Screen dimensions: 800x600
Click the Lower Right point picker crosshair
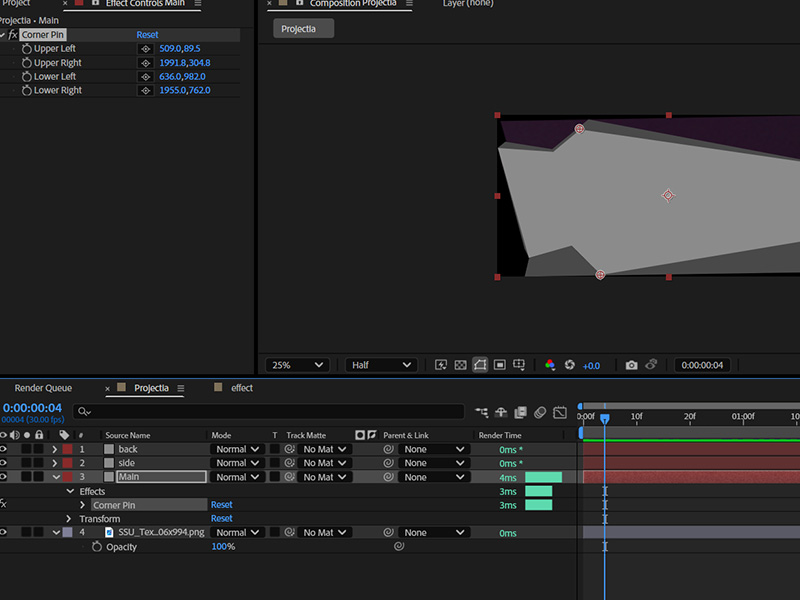145,90
